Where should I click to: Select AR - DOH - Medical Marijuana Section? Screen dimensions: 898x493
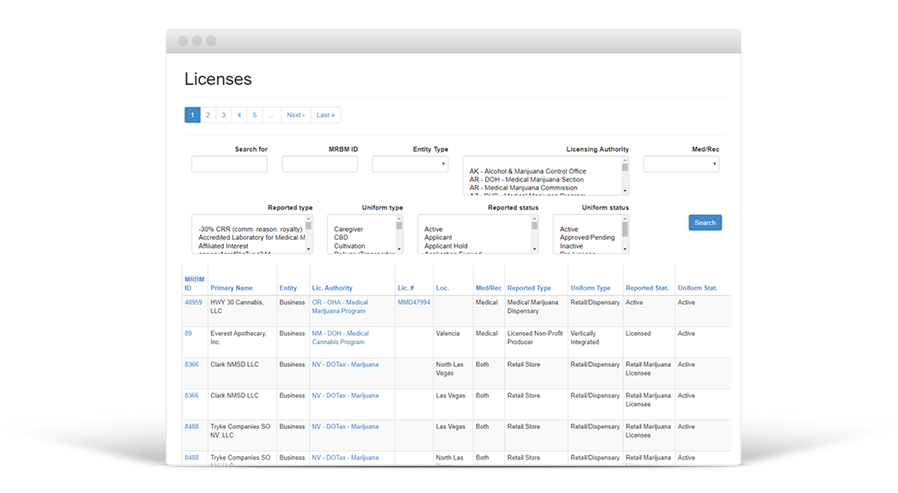tap(526, 179)
